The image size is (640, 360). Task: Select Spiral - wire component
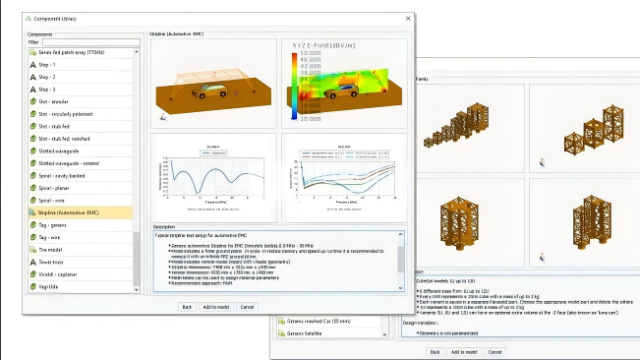80,200
